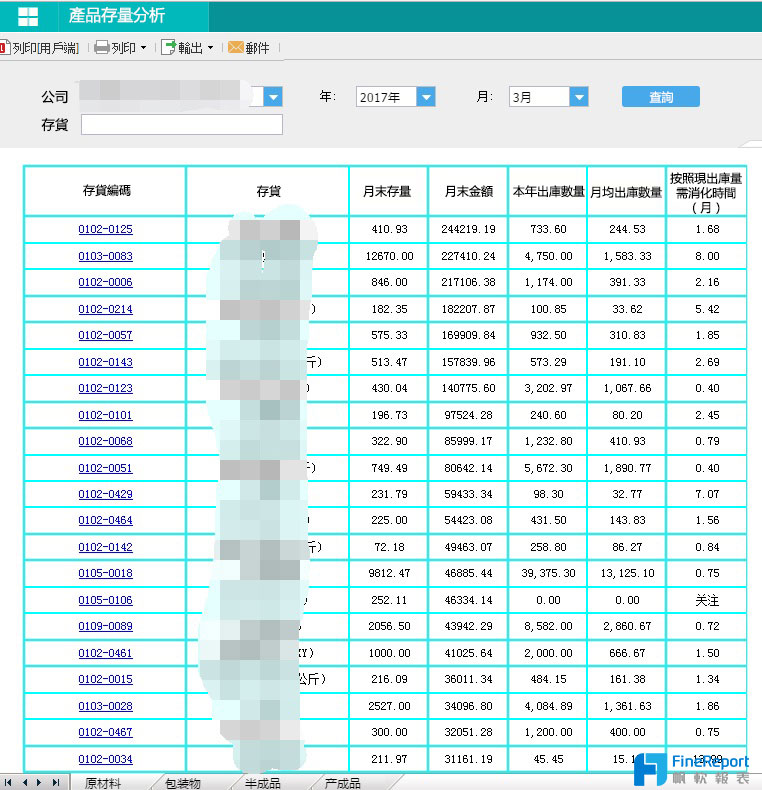This screenshot has height=790, width=762.
Task: Click the 查詢 query button
Action: click(x=661, y=97)
